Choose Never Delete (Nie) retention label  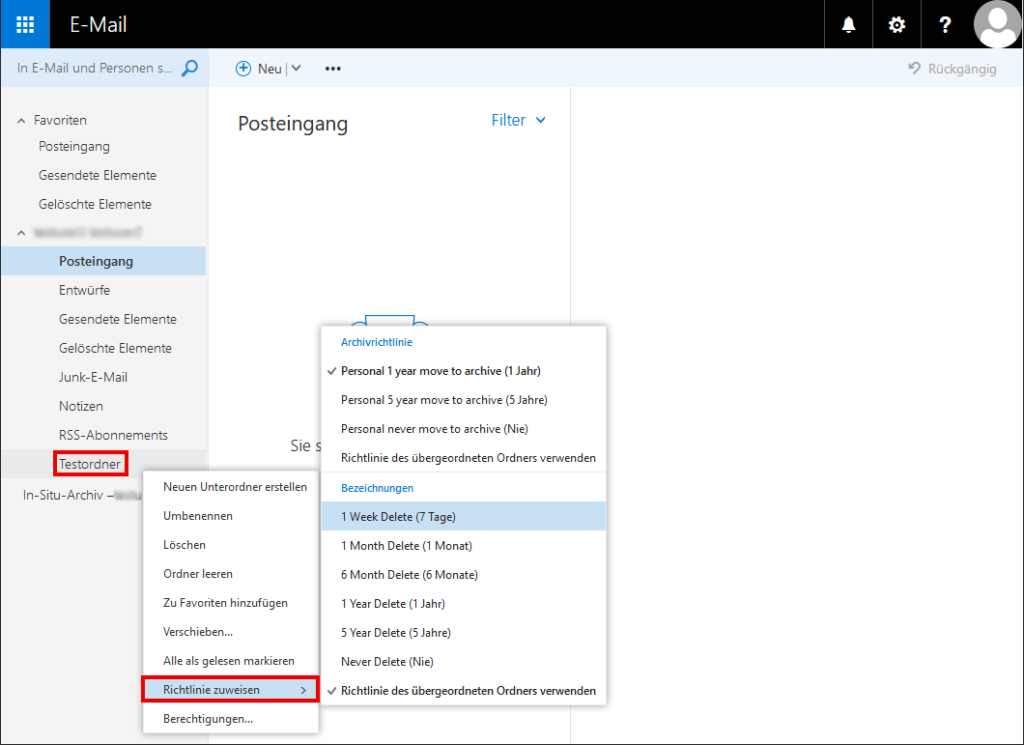[x=387, y=662]
